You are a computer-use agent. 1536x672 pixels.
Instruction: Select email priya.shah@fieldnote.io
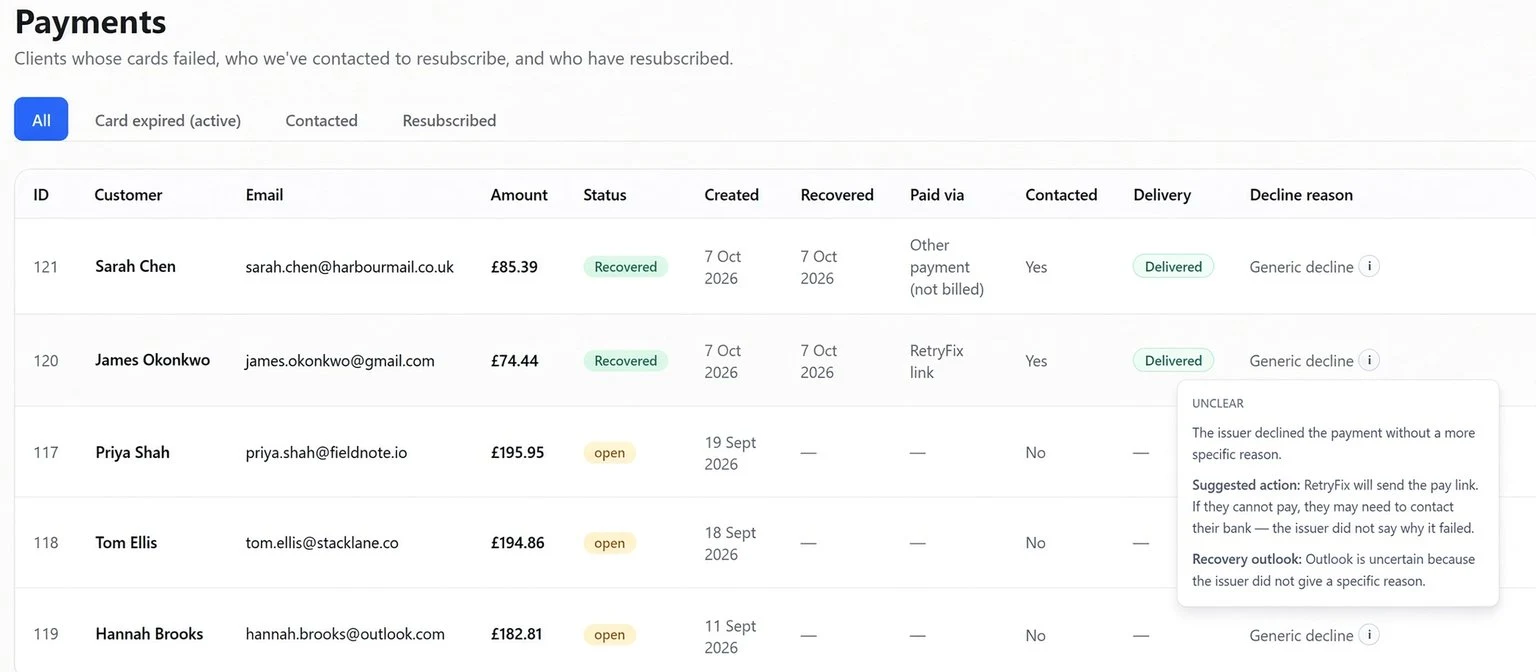tap(326, 452)
